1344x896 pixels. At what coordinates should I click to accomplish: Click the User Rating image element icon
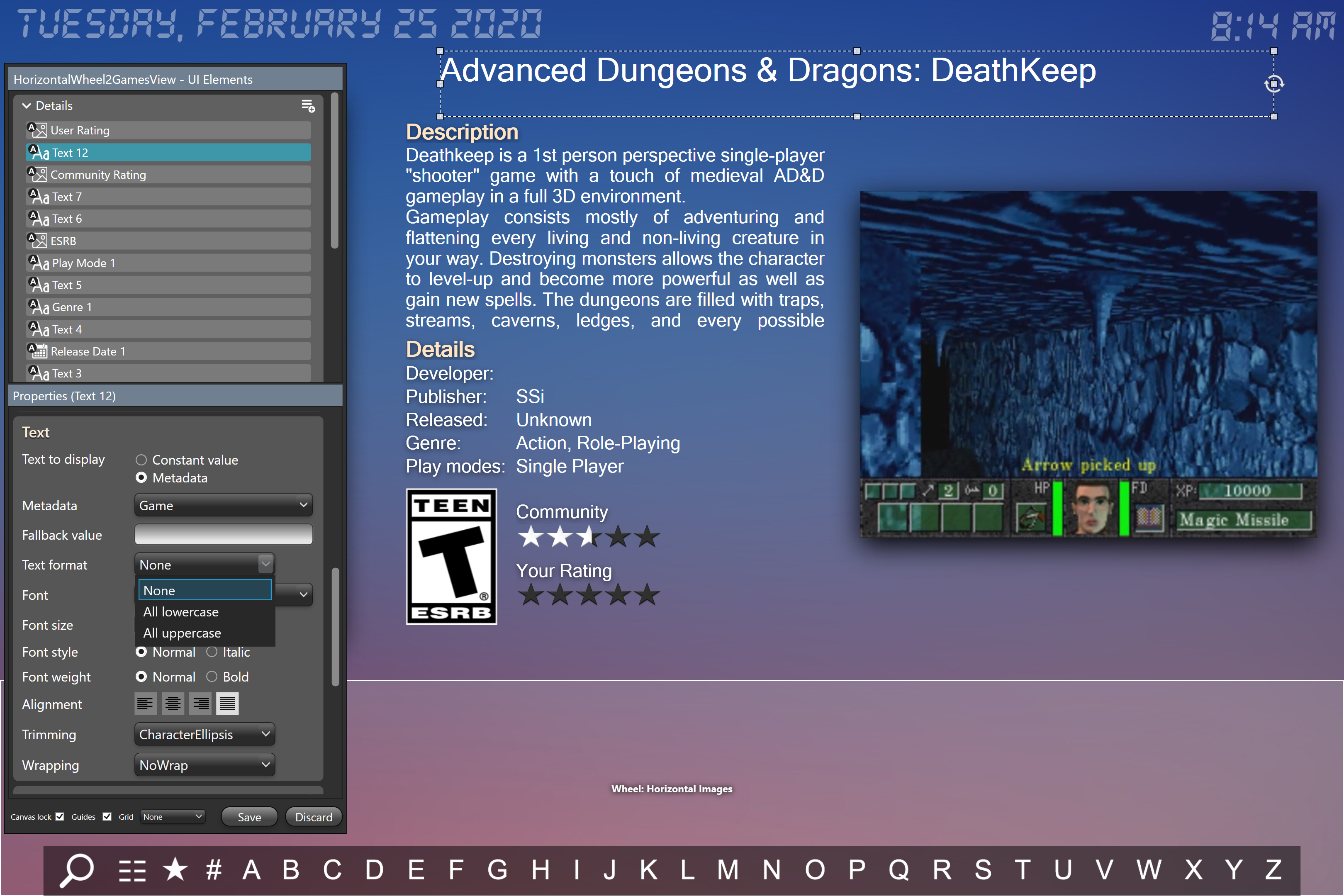(38, 130)
